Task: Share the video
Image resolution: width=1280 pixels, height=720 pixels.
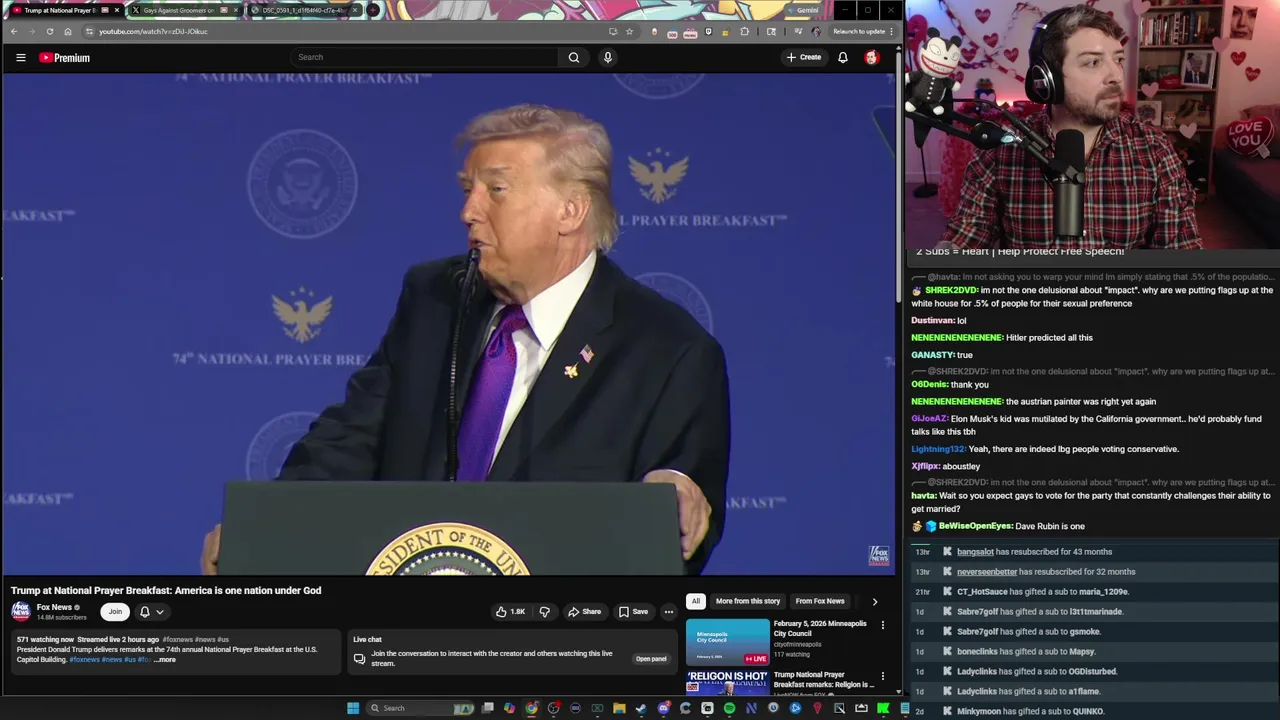Action: pyautogui.click(x=585, y=612)
